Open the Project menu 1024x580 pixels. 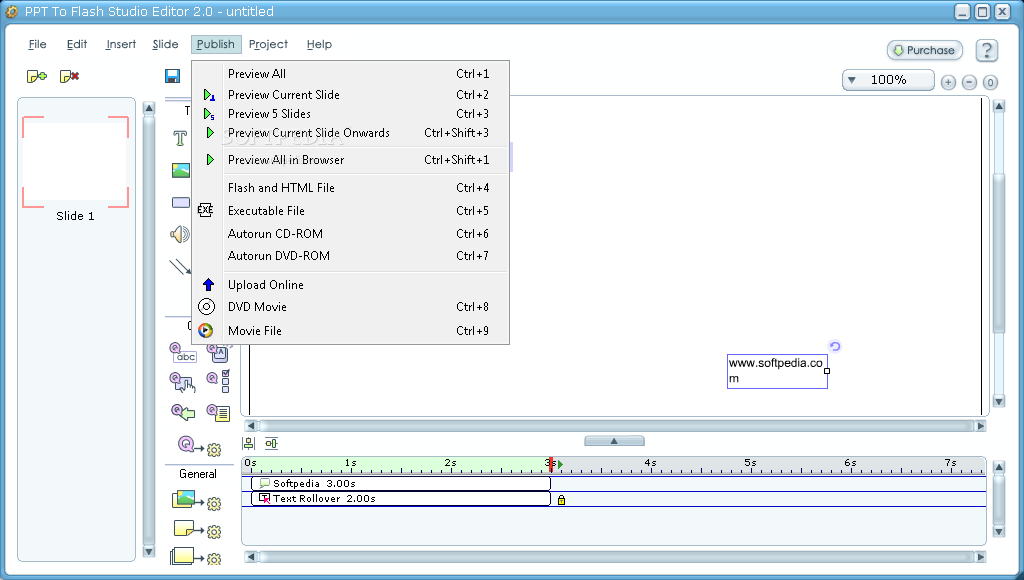point(268,44)
